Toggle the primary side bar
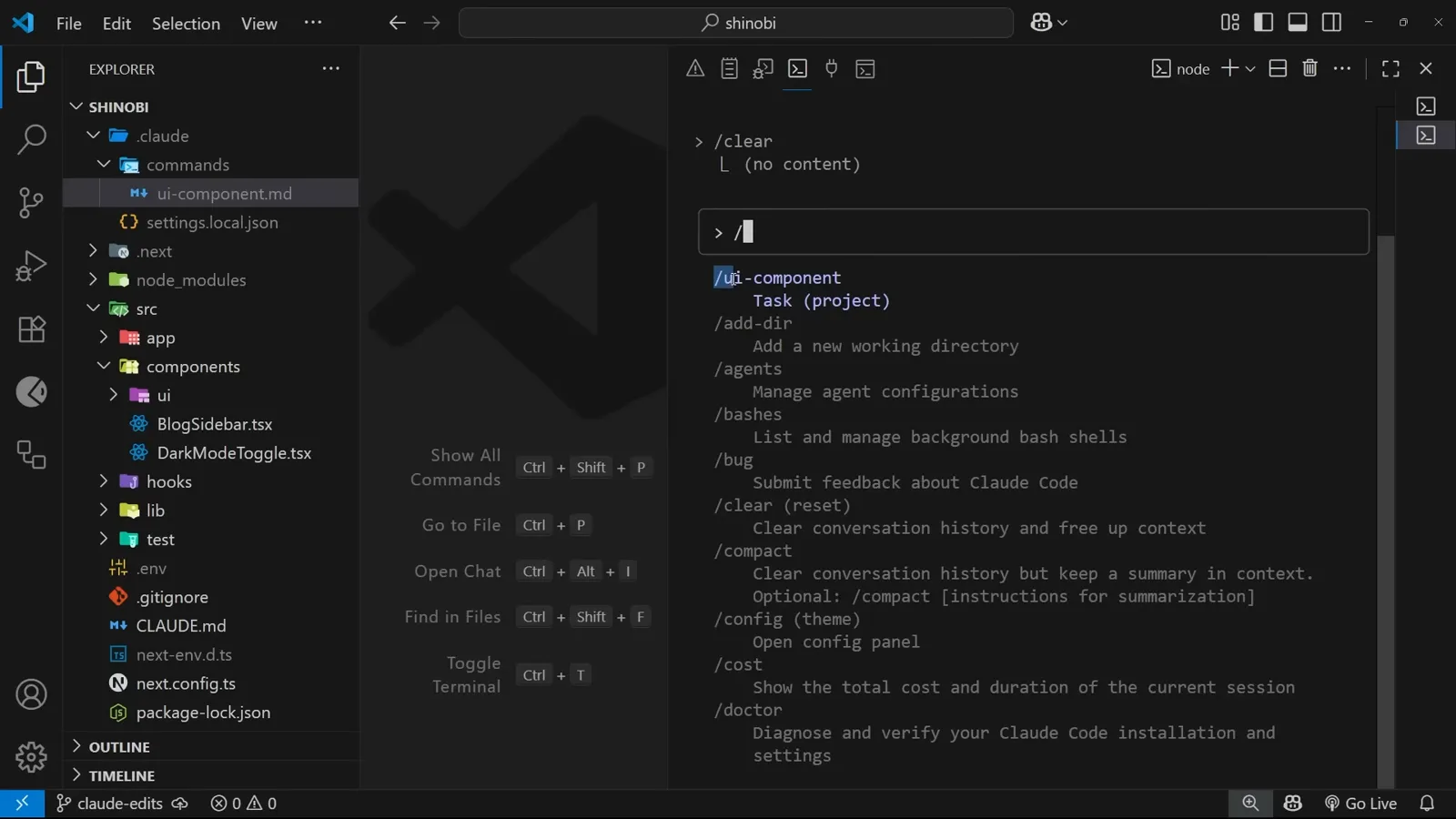 point(1264,23)
